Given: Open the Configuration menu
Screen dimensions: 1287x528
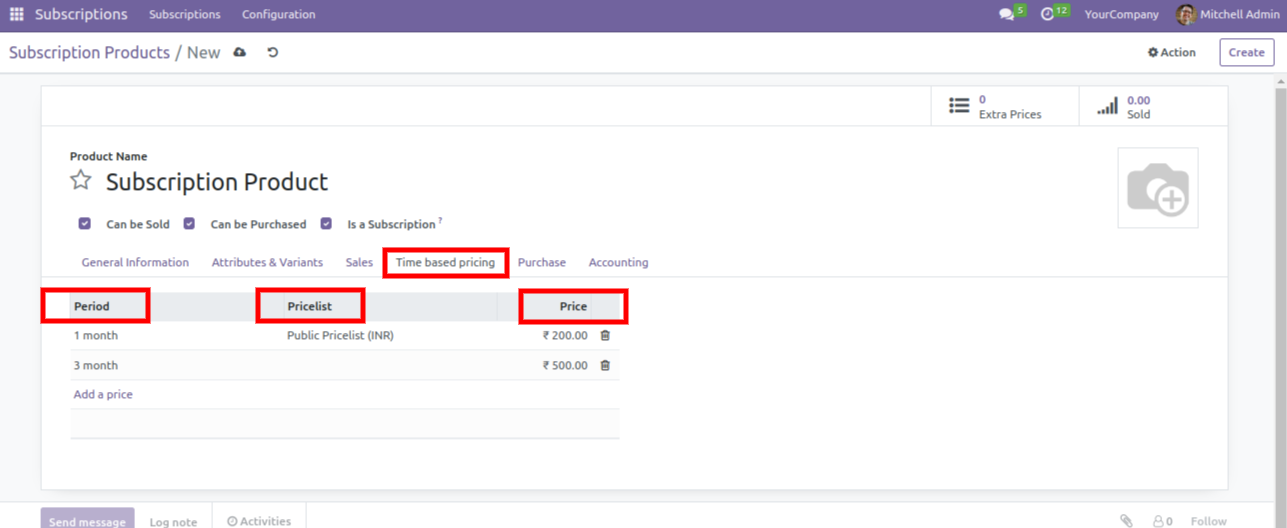Looking at the screenshot, I should click(278, 15).
